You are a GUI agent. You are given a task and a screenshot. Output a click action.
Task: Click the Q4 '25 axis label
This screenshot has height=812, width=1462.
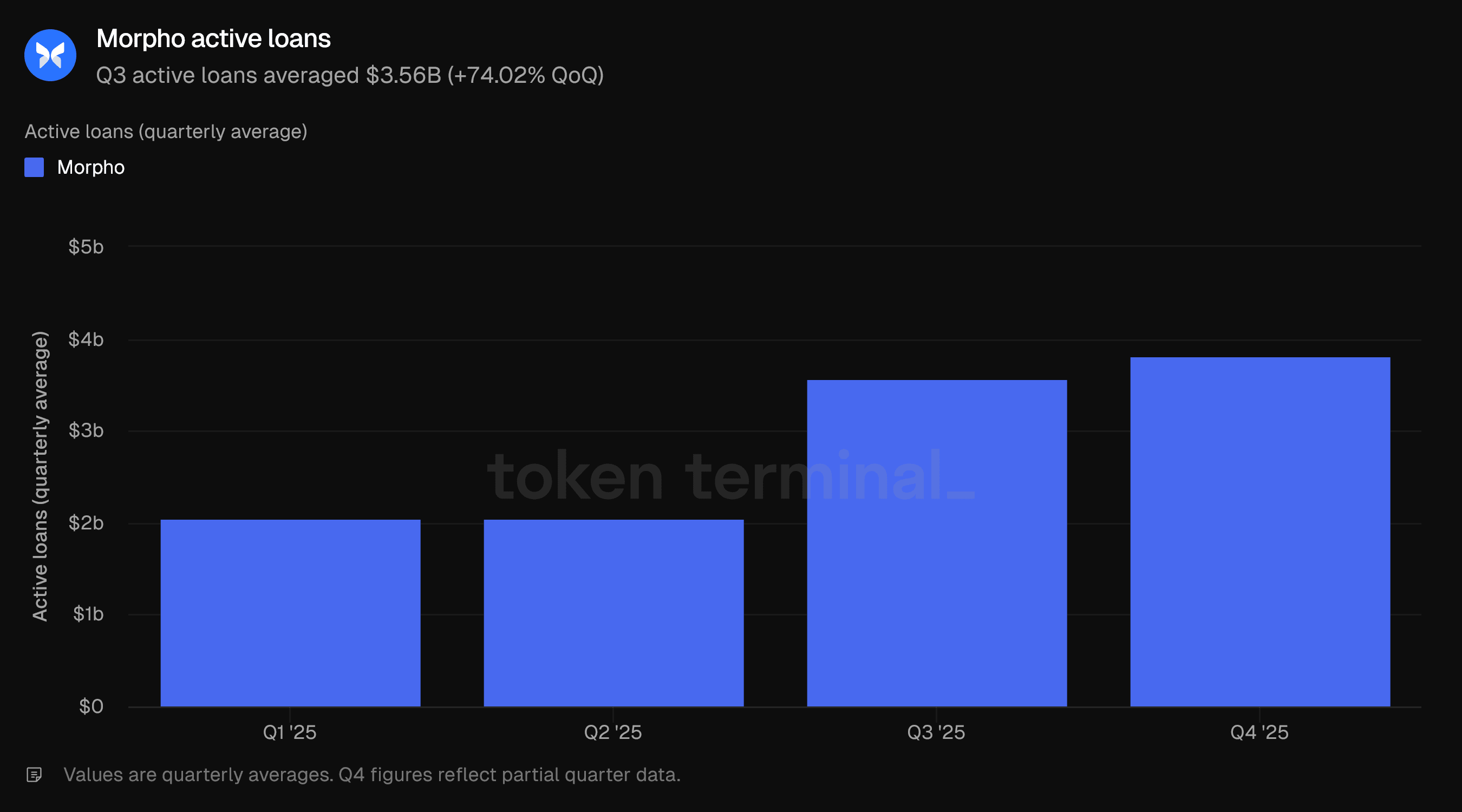point(1259,732)
